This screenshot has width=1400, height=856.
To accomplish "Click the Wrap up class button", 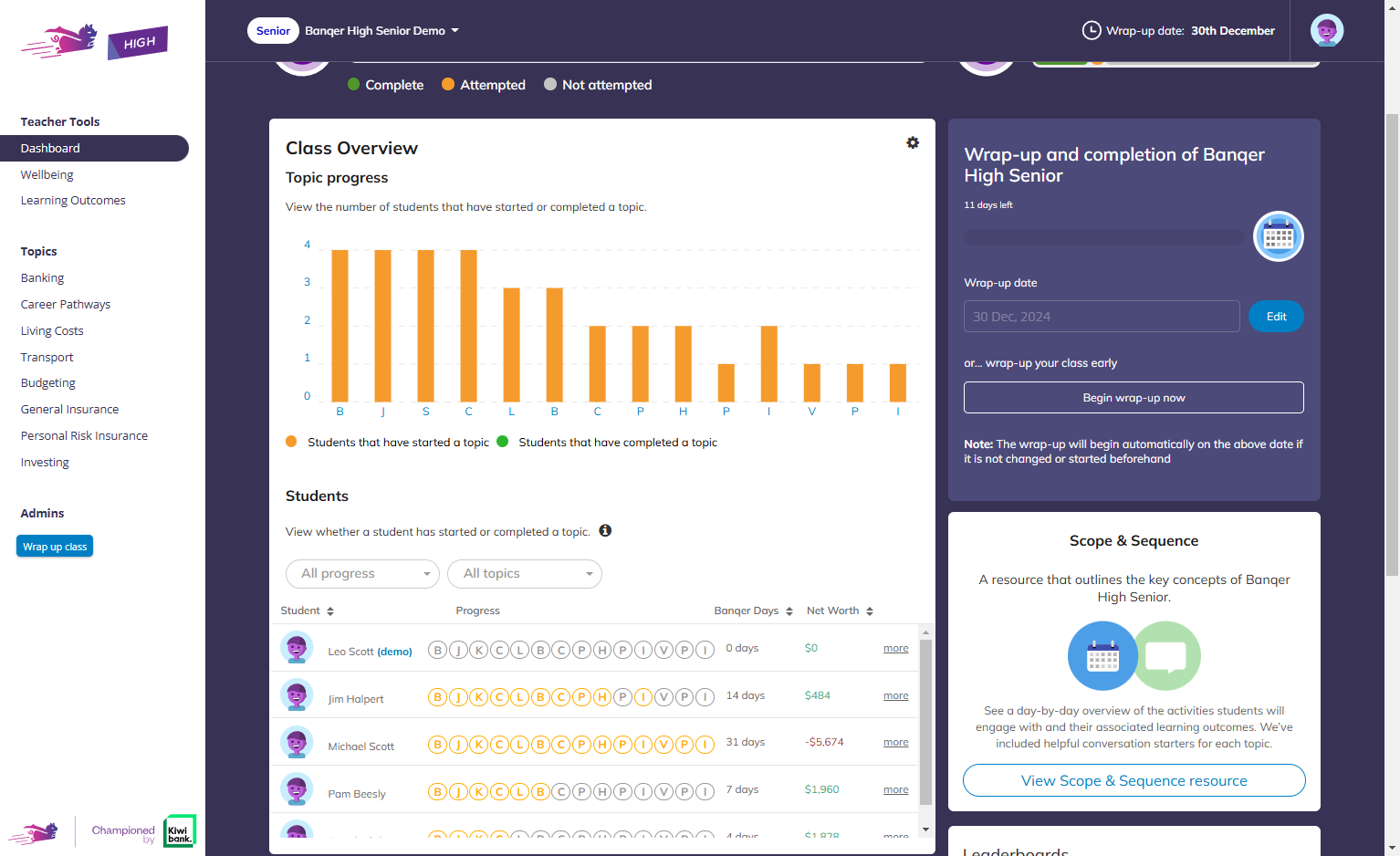I will pos(55,547).
